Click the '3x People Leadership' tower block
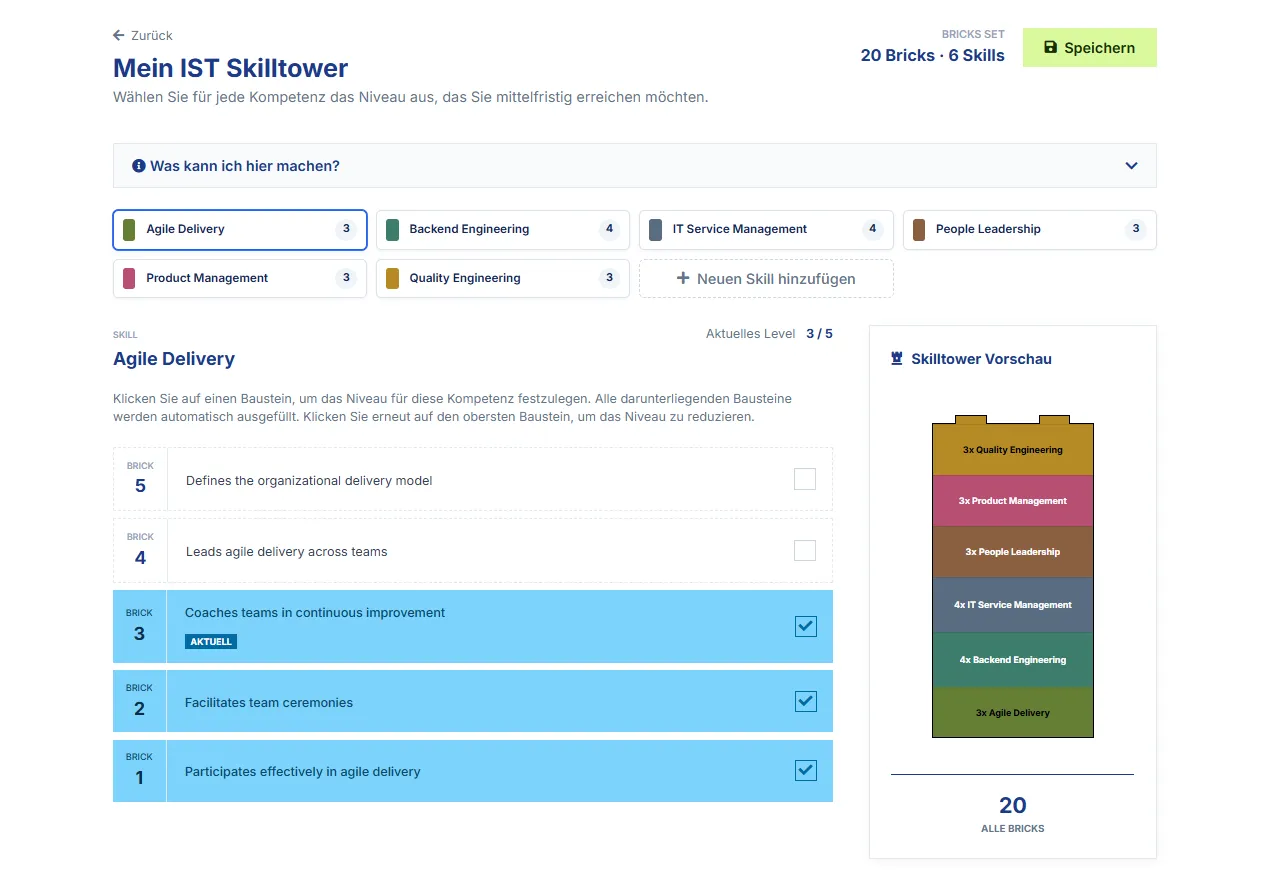Screen dimensions: 1272x877 click(x=1013, y=552)
